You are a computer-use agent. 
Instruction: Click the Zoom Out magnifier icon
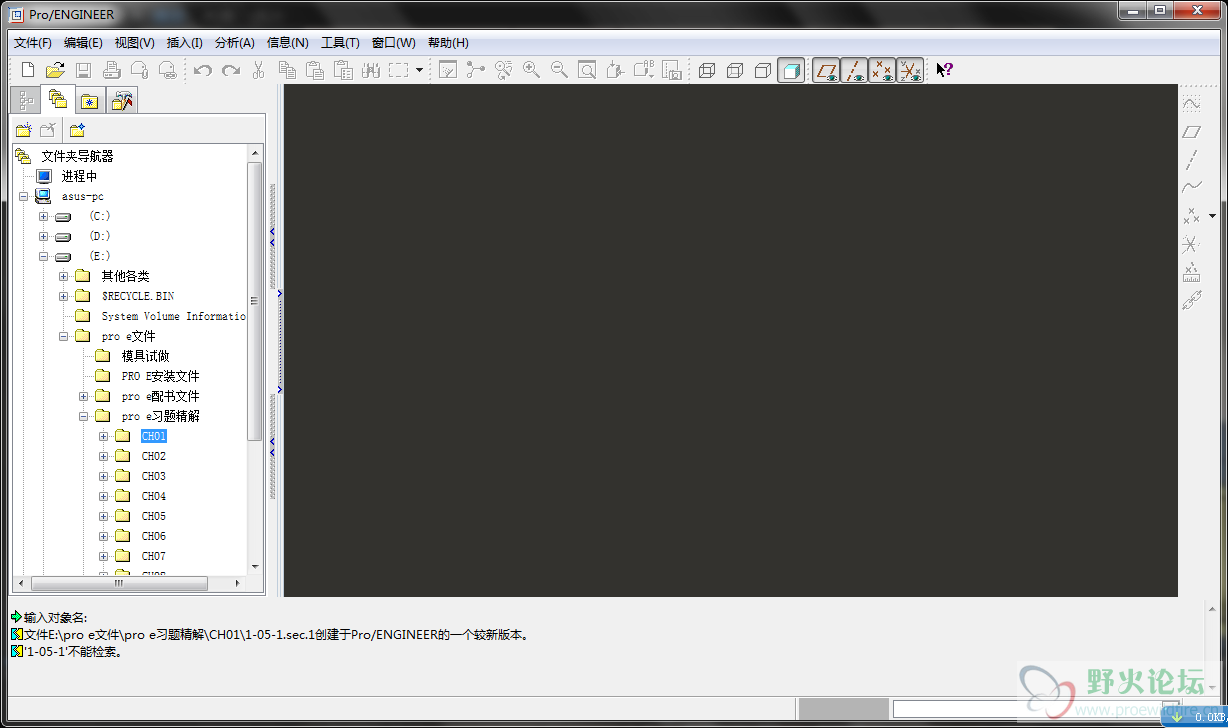point(559,70)
